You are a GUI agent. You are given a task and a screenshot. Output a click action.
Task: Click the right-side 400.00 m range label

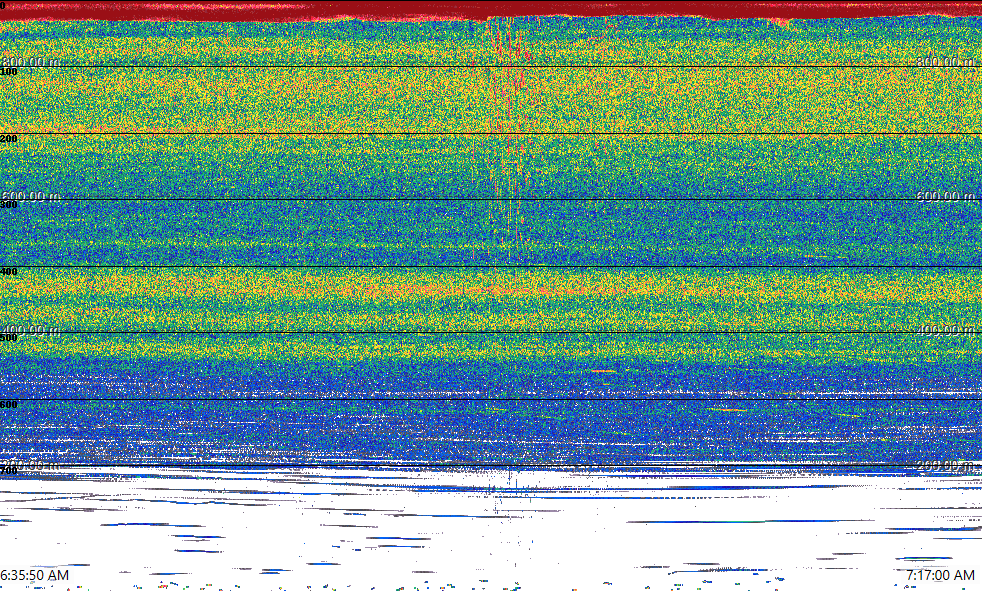coord(945,330)
